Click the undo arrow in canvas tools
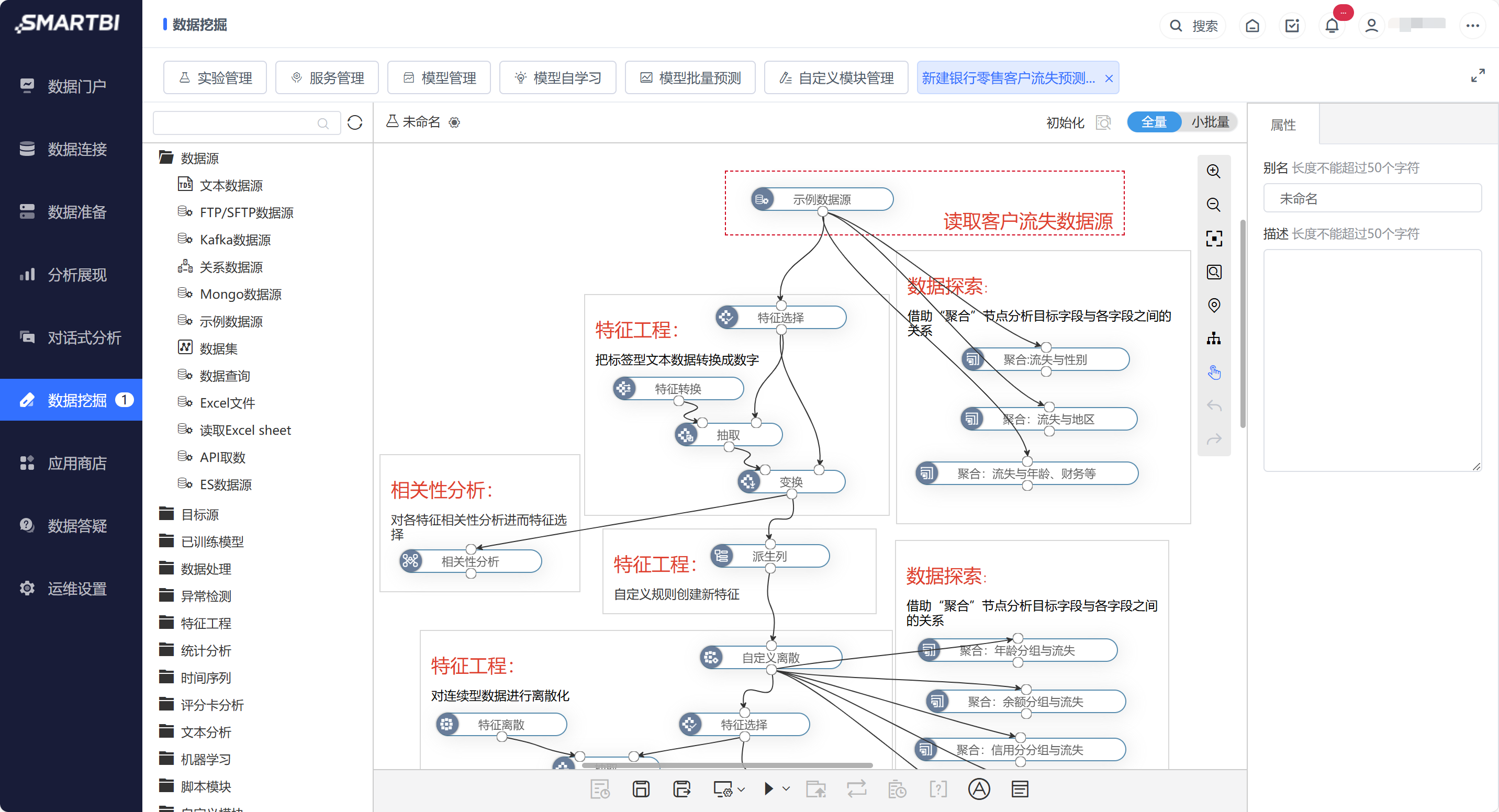 click(1214, 405)
